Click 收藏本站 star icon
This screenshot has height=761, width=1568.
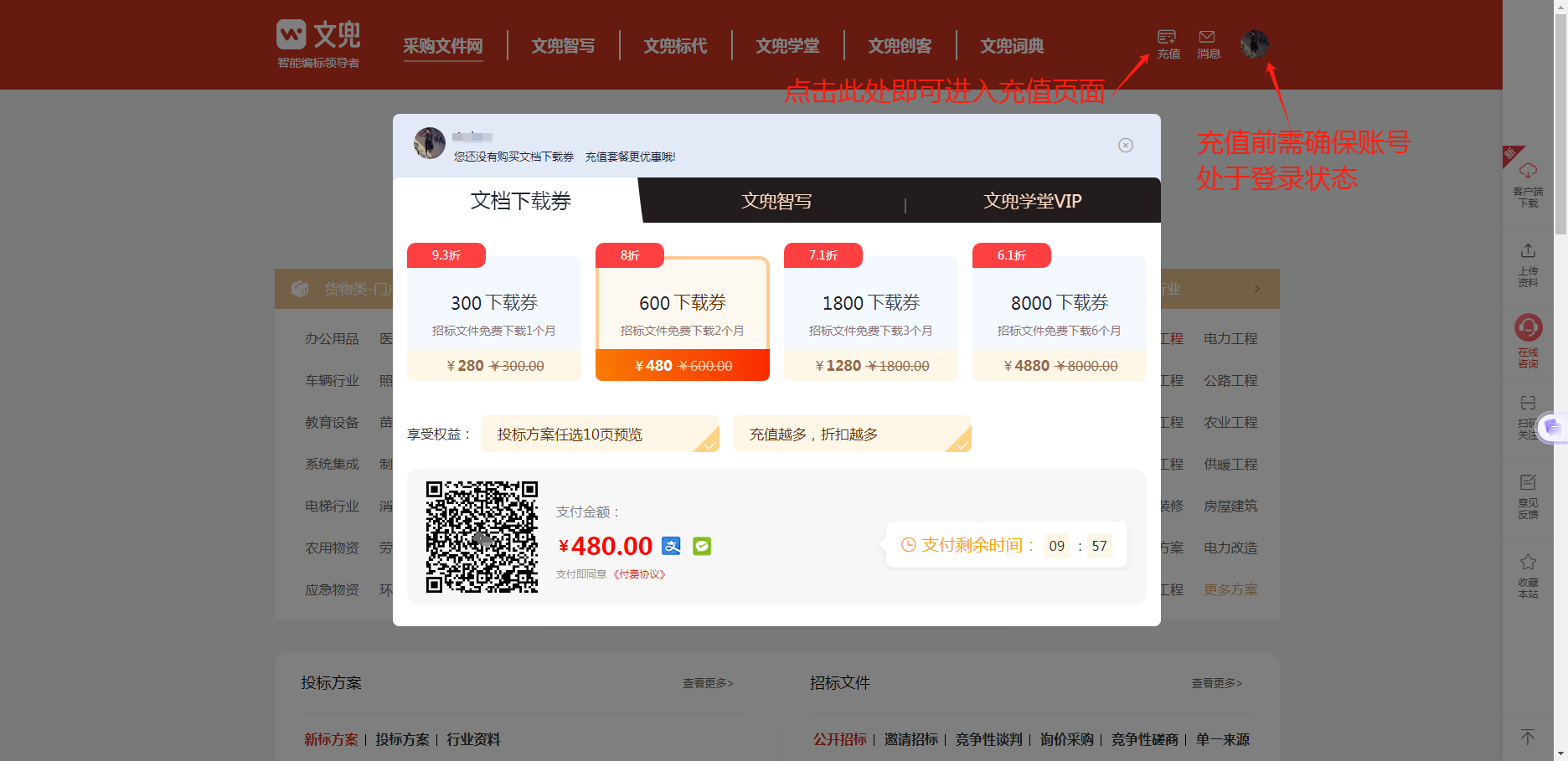pos(1529,576)
